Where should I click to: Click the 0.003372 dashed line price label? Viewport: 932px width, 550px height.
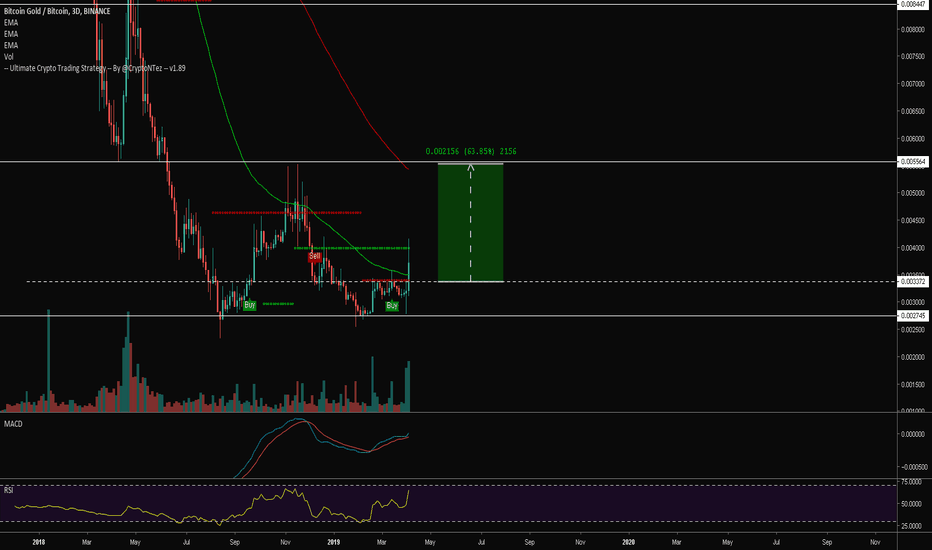(x=911, y=281)
